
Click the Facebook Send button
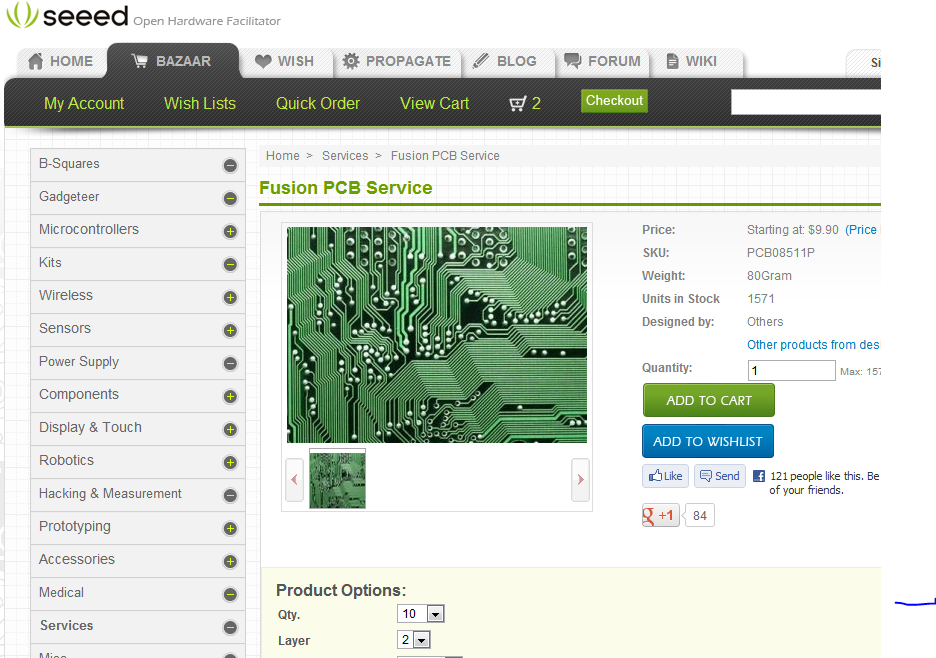pyautogui.click(x=720, y=476)
